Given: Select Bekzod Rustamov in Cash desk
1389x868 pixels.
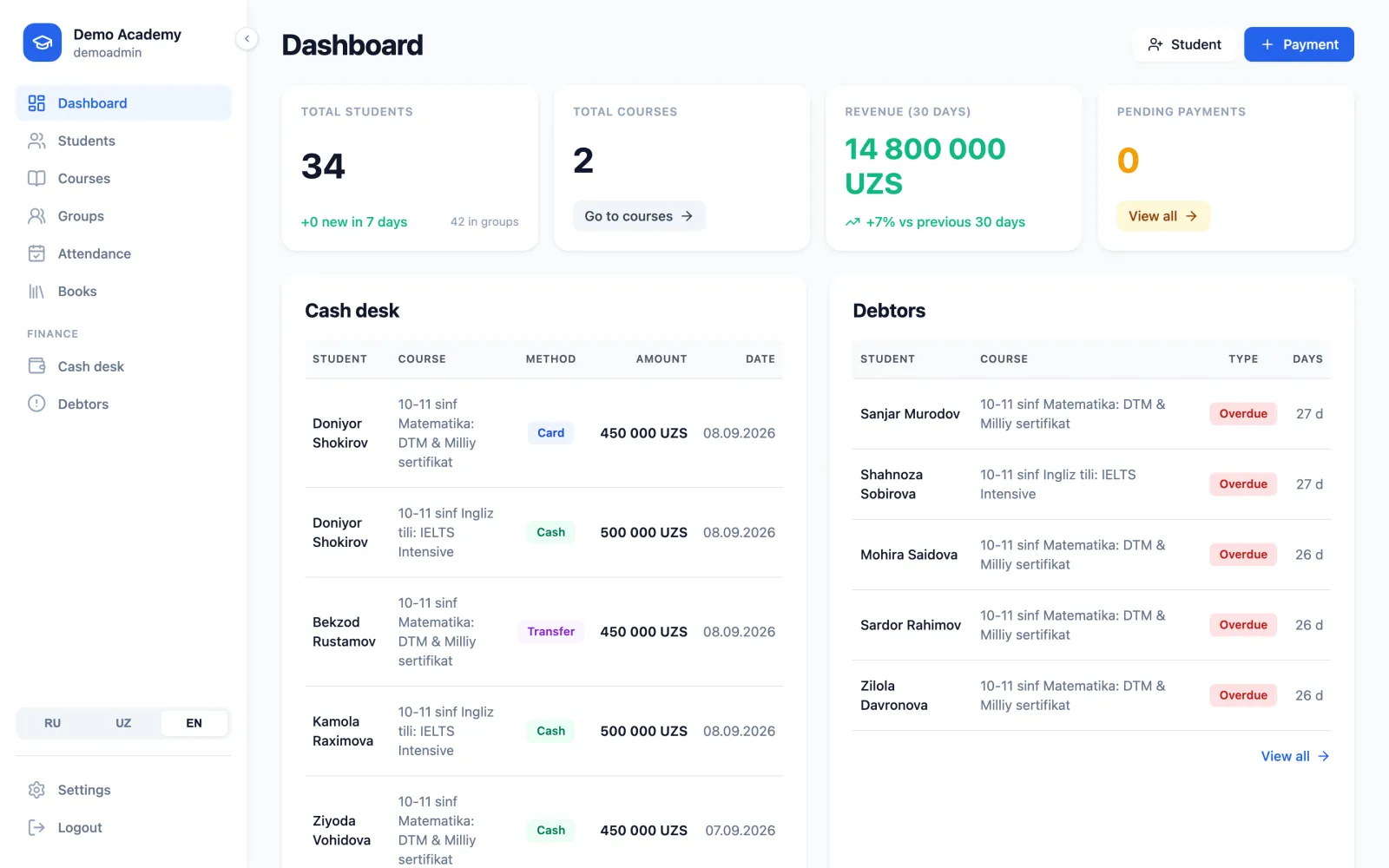Looking at the screenshot, I should click(x=344, y=632).
